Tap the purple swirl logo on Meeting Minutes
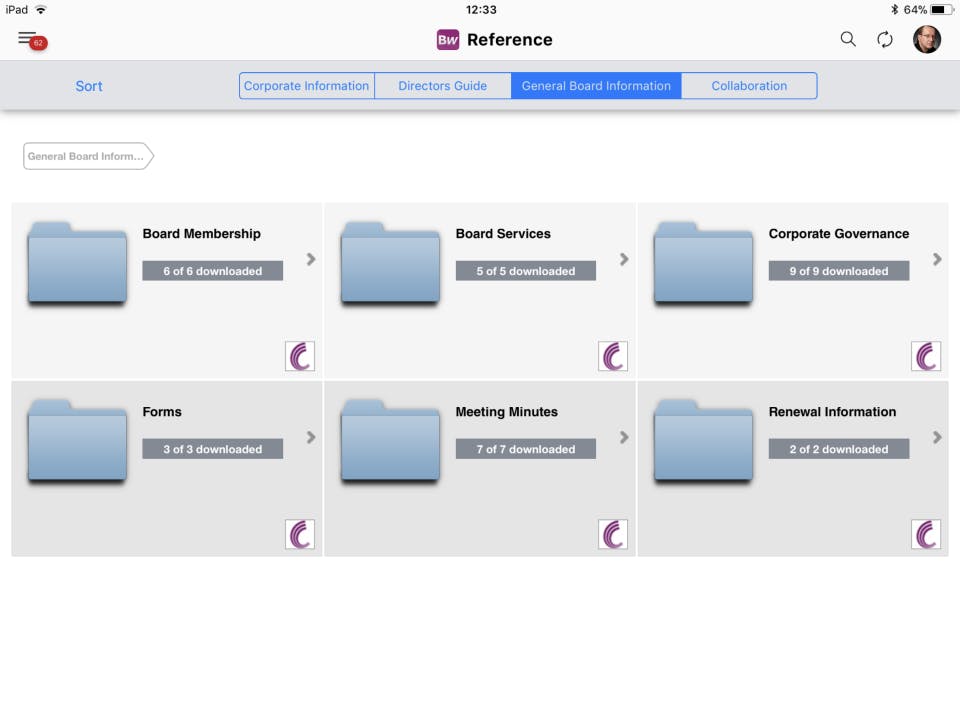The image size is (960, 720). tap(613, 534)
